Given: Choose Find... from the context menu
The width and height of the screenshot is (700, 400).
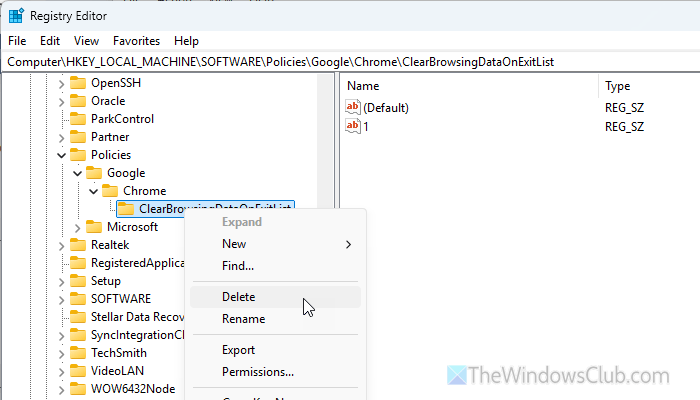Looking at the screenshot, I should coord(275,266).
